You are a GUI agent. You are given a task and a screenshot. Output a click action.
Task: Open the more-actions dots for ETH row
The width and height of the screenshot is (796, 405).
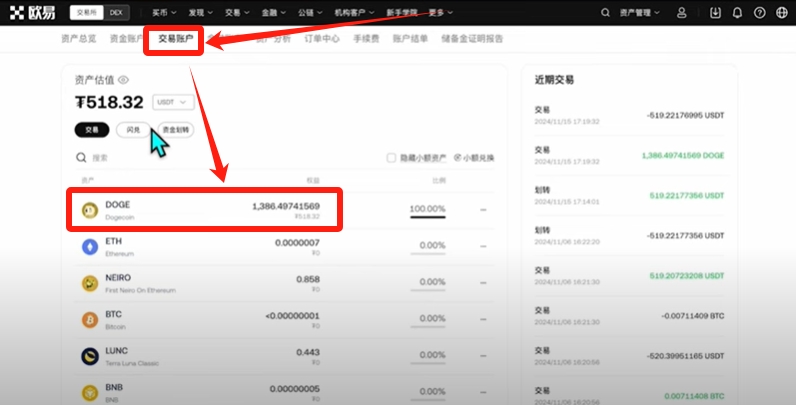(483, 246)
